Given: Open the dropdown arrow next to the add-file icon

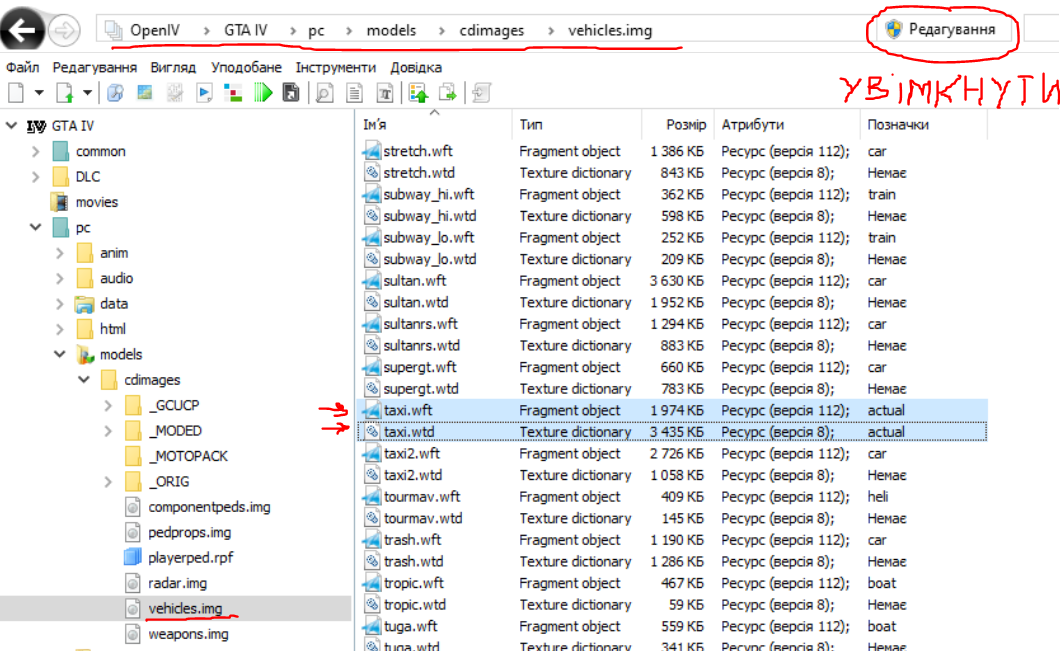Looking at the screenshot, I should [x=87, y=93].
